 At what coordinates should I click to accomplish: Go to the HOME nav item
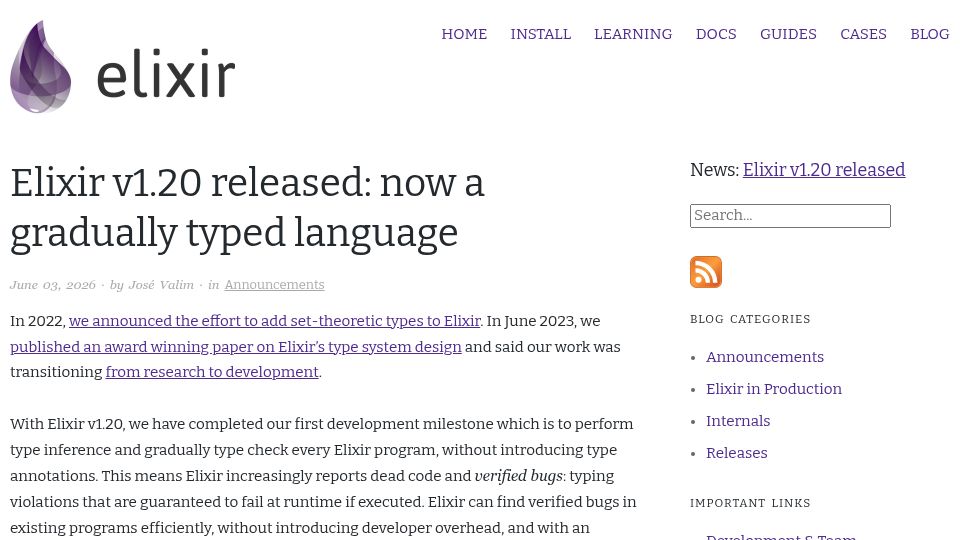(x=464, y=34)
